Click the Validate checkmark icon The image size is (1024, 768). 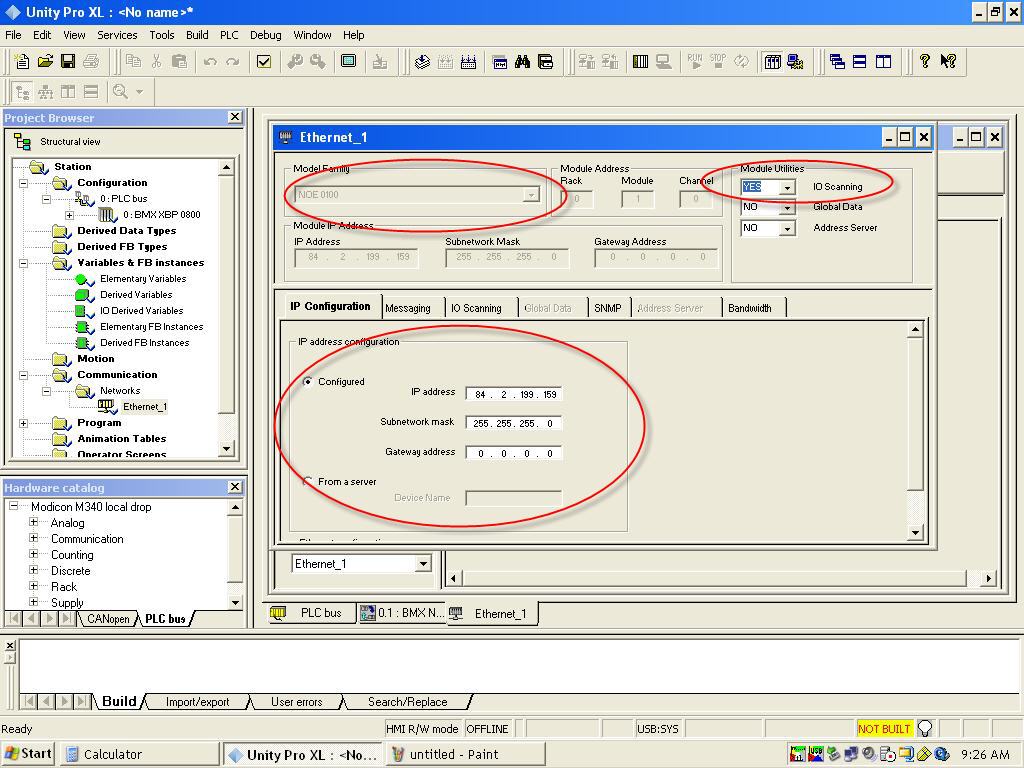(x=264, y=61)
